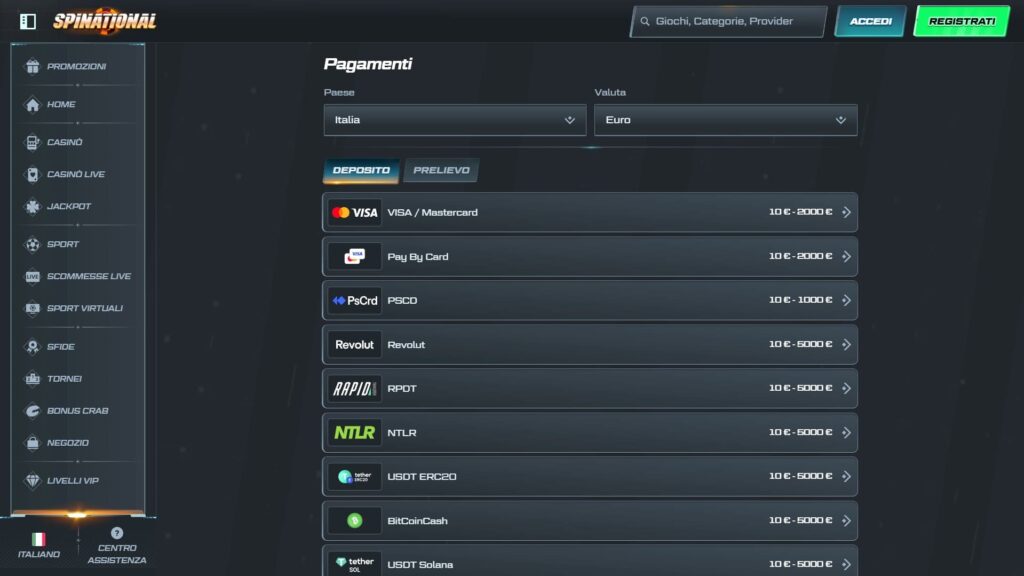Click the VISA / Mastercard payment name
The image size is (1024, 576).
432,212
